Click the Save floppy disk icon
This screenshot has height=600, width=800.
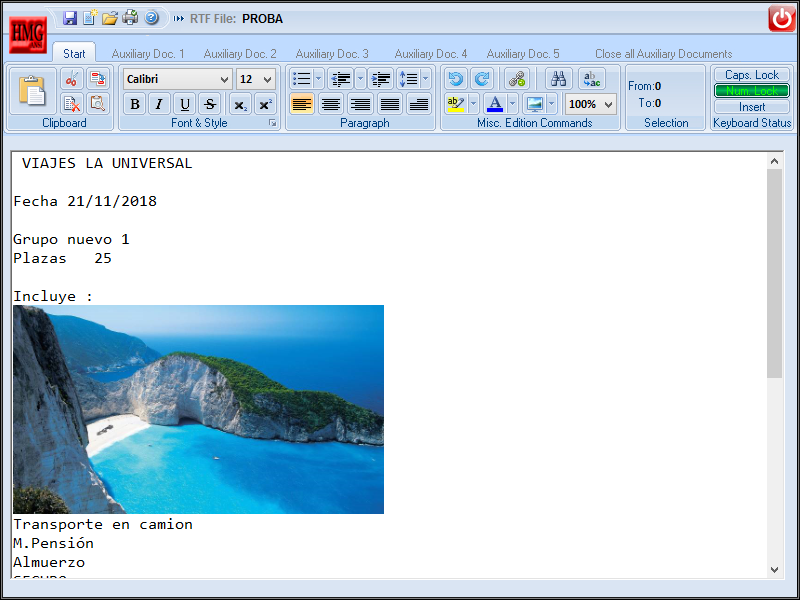click(70, 18)
